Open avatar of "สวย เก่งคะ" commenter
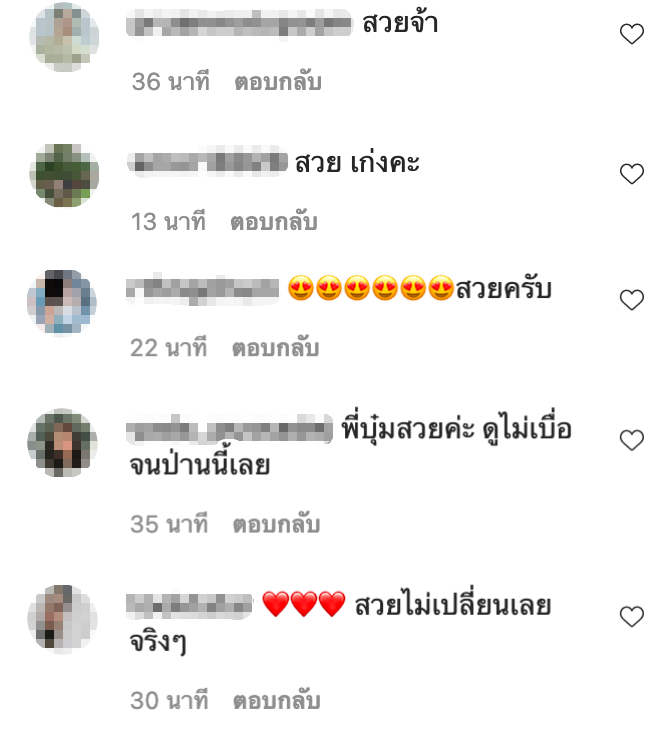Image resolution: width=666 pixels, height=731 pixels. [x=64, y=175]
